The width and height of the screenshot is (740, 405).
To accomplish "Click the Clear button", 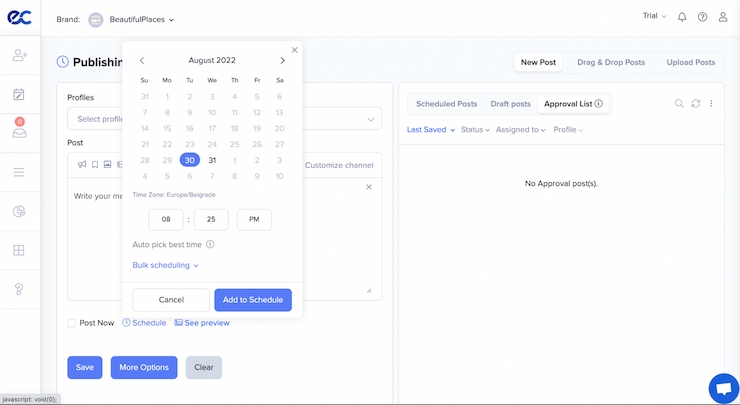I will click(x=204, y=367).
